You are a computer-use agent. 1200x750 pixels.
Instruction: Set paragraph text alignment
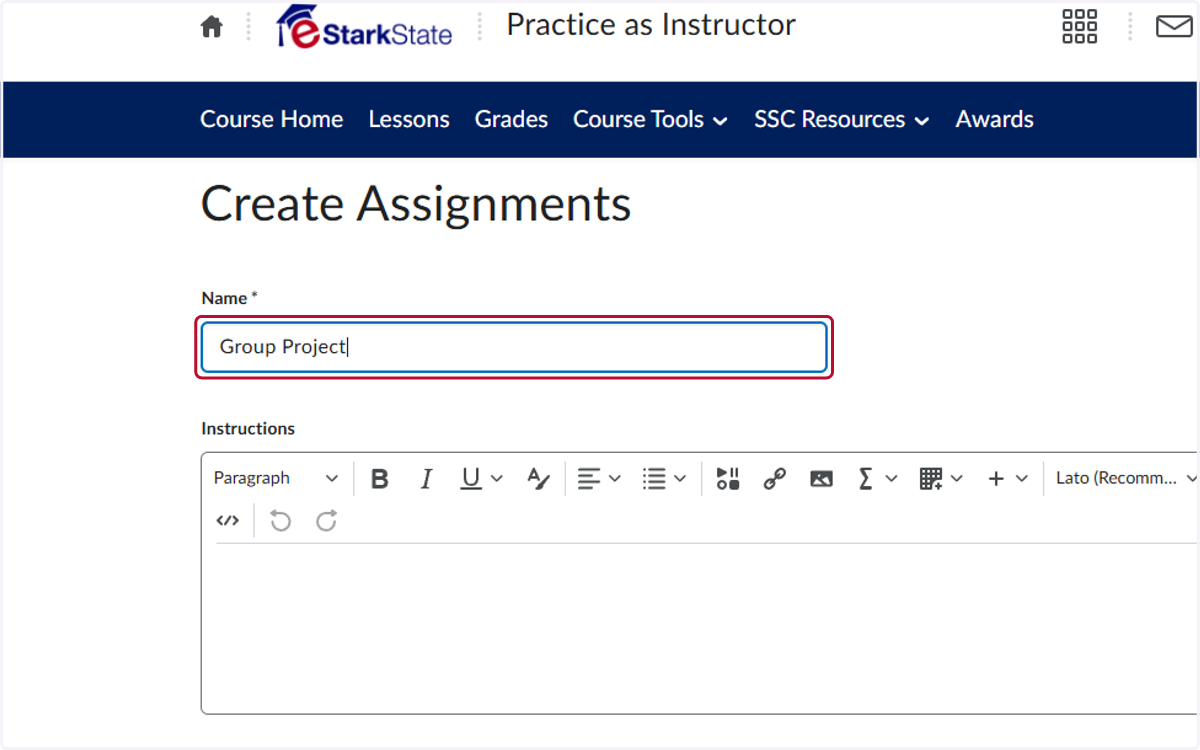(589, 479)
